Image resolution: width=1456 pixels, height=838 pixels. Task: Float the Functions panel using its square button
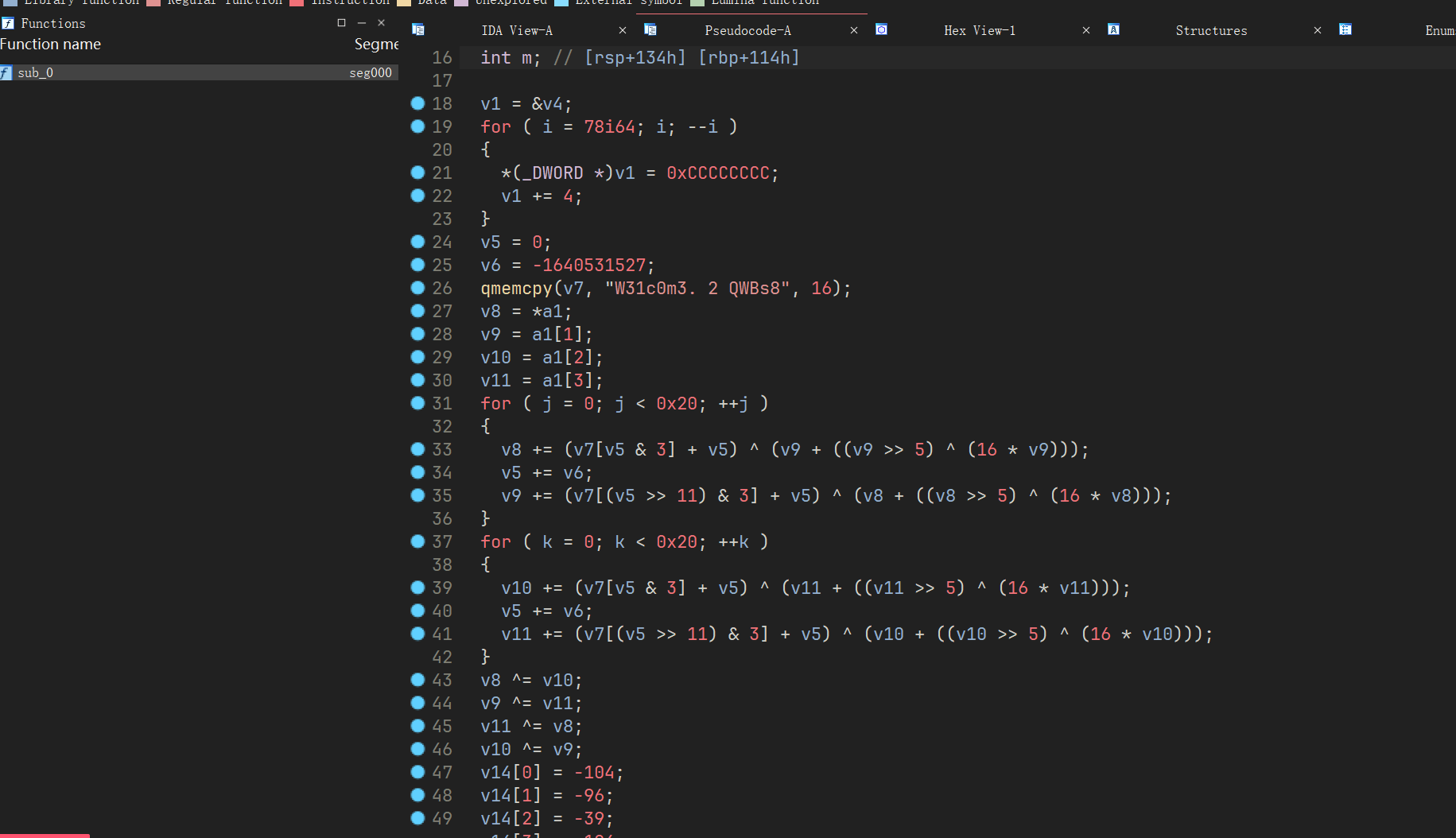[342, 23]
